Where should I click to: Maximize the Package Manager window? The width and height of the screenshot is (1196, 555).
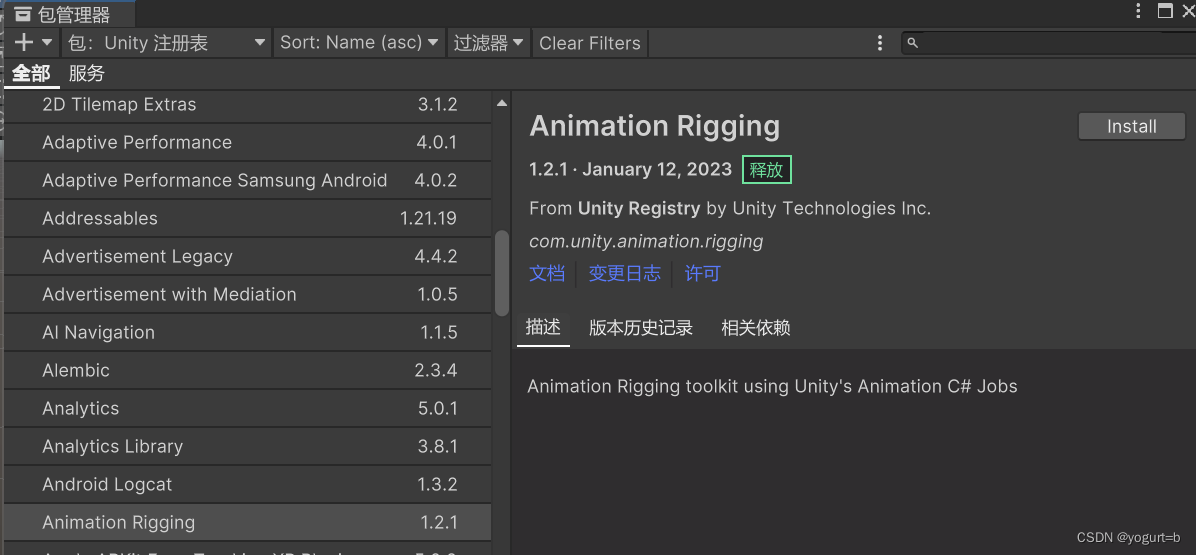1165,11
